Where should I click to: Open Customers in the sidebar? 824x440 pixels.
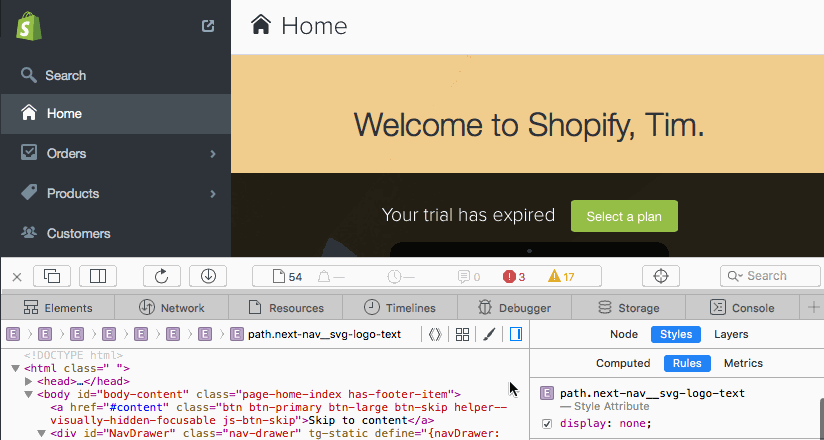coord(116,233)
